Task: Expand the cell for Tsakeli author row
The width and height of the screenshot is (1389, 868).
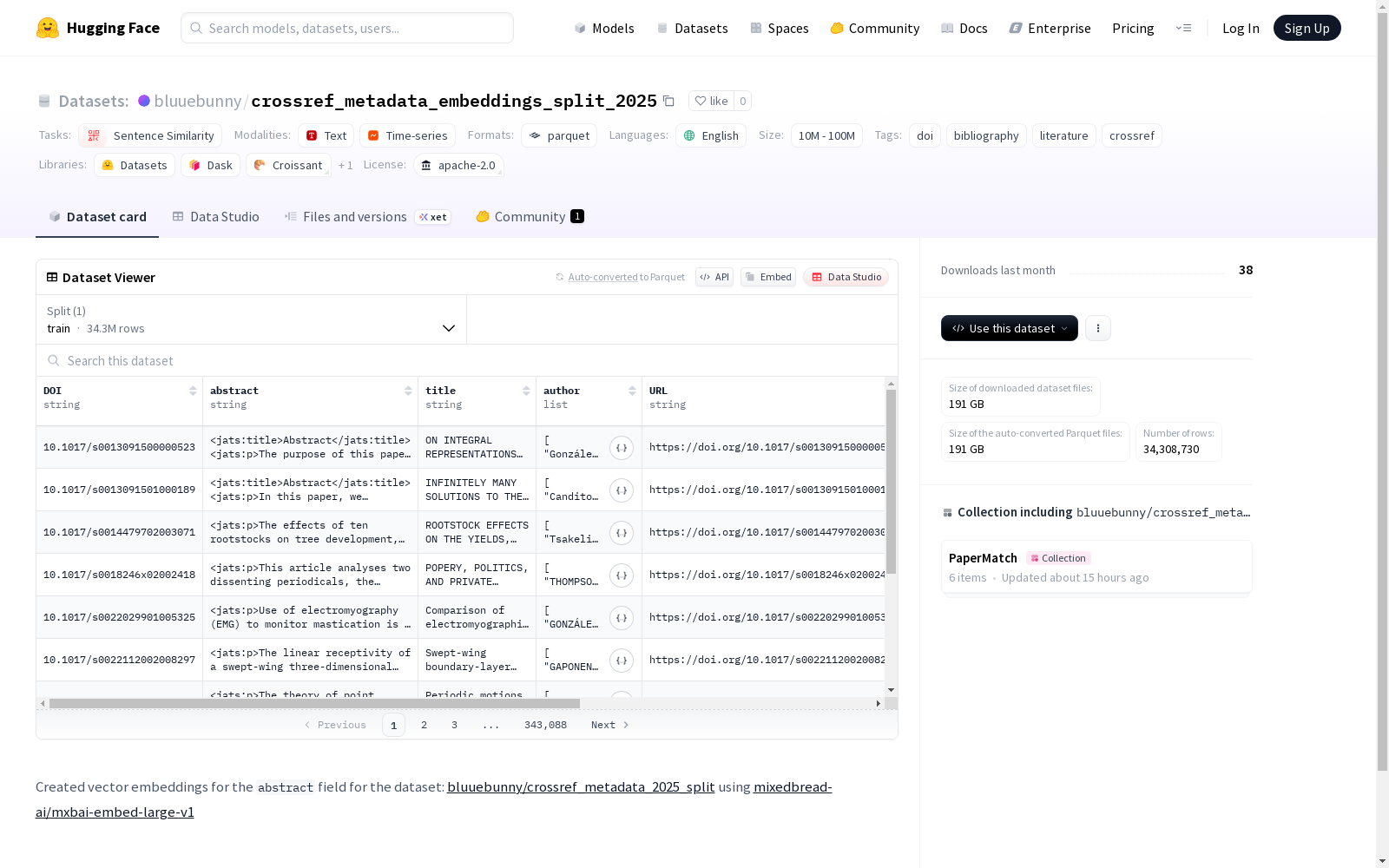Action: pos(622,533)
